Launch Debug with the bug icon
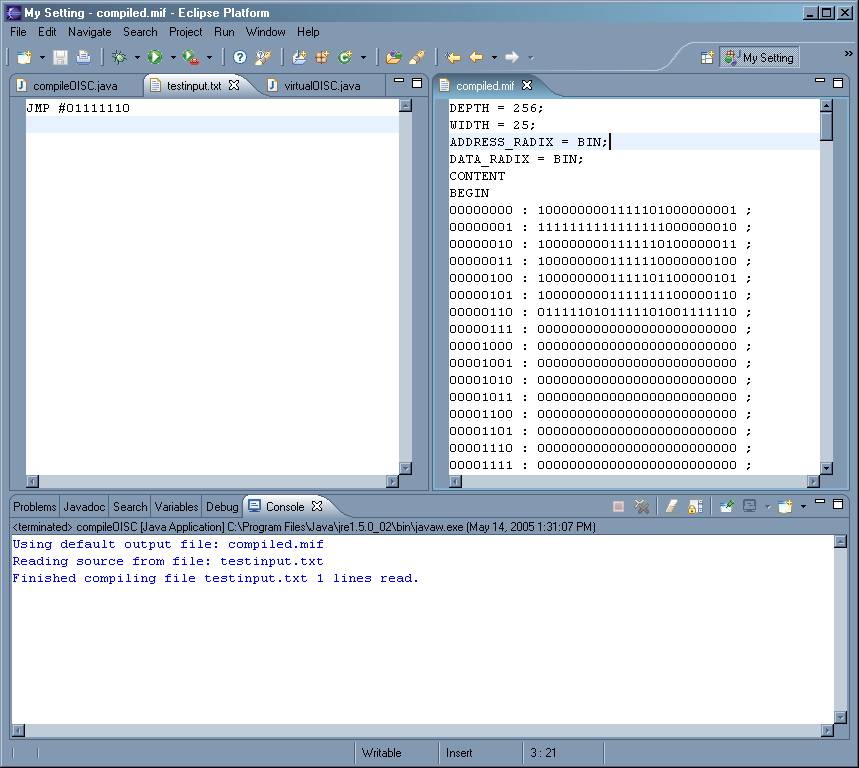The image size is (859, 768). click(119, 57)
